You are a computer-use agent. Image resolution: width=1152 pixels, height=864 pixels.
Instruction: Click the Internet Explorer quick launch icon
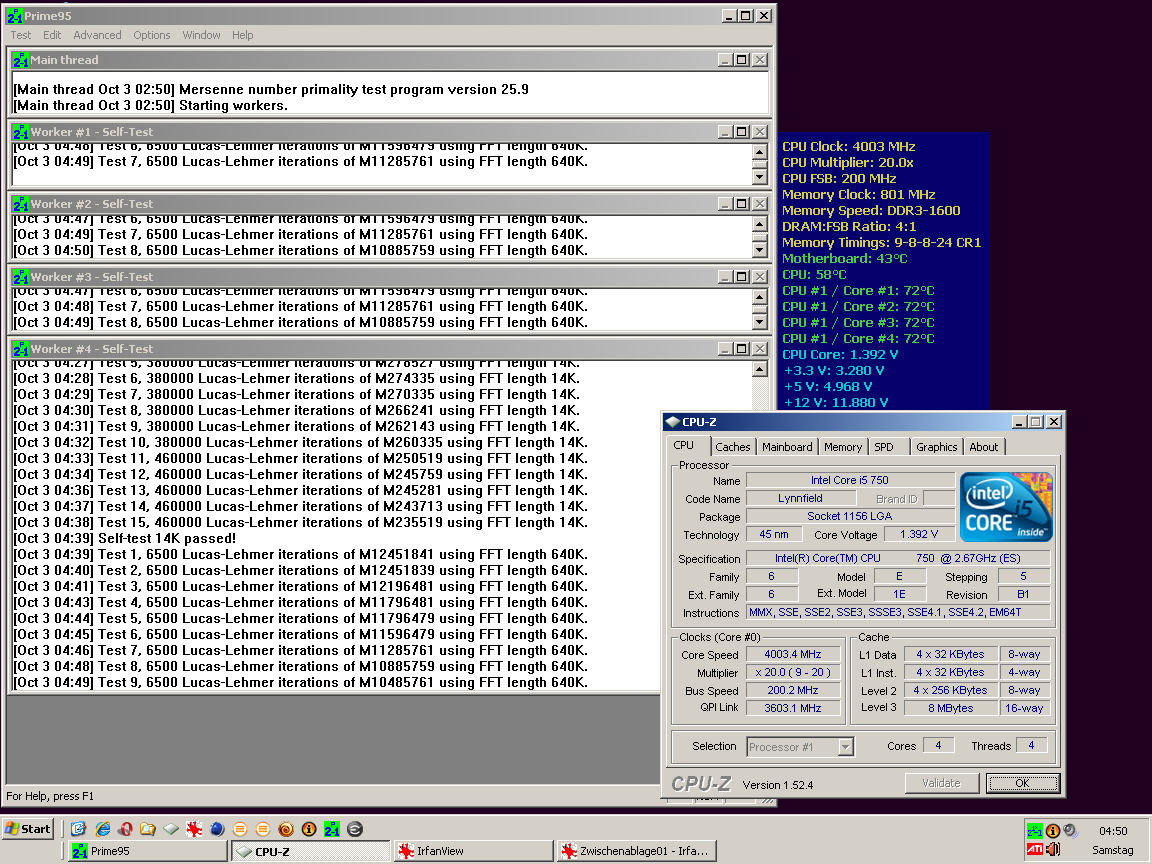(102, 829)
